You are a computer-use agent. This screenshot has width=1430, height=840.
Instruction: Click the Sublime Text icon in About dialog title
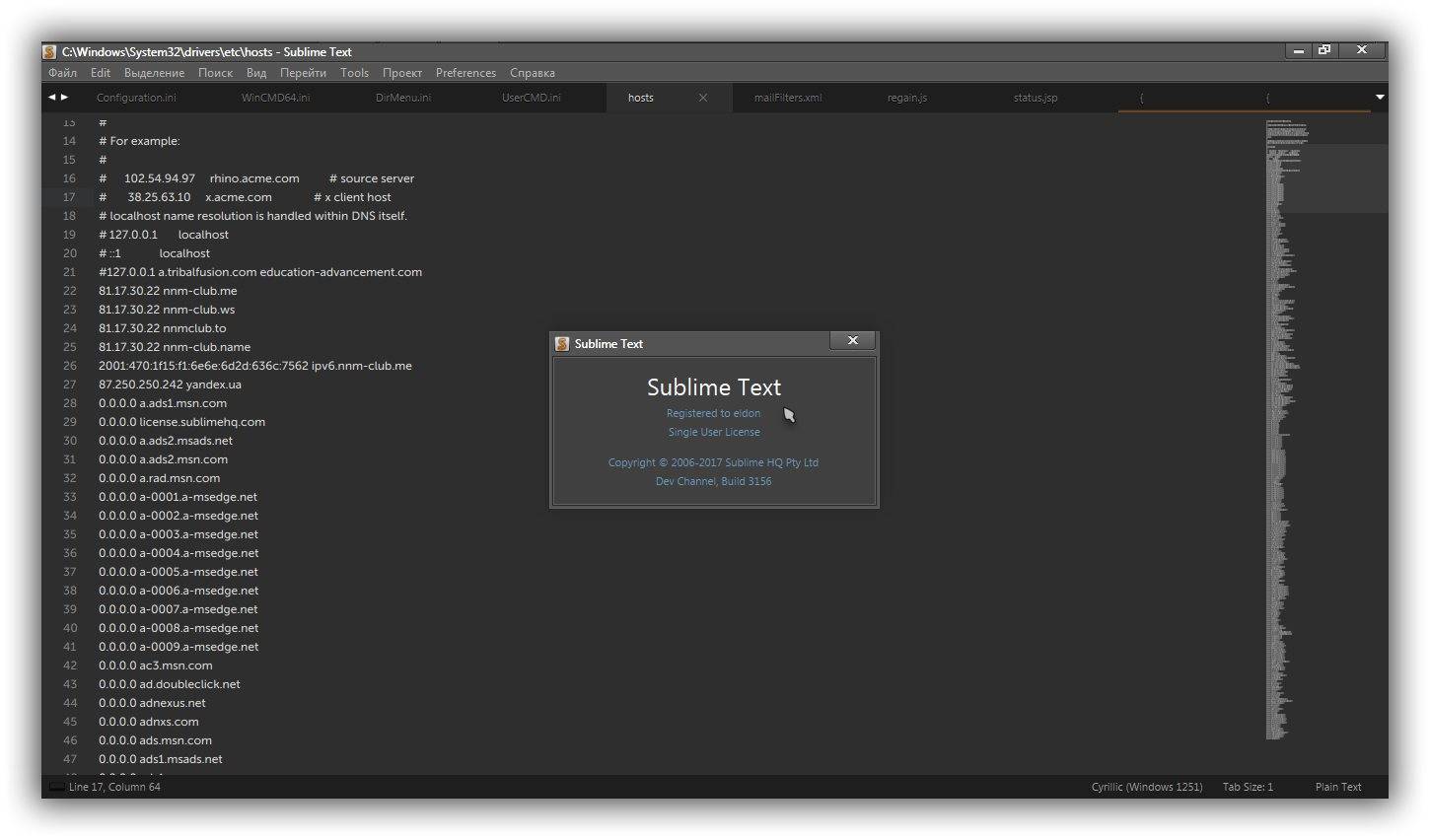click(x=562, y=343)
